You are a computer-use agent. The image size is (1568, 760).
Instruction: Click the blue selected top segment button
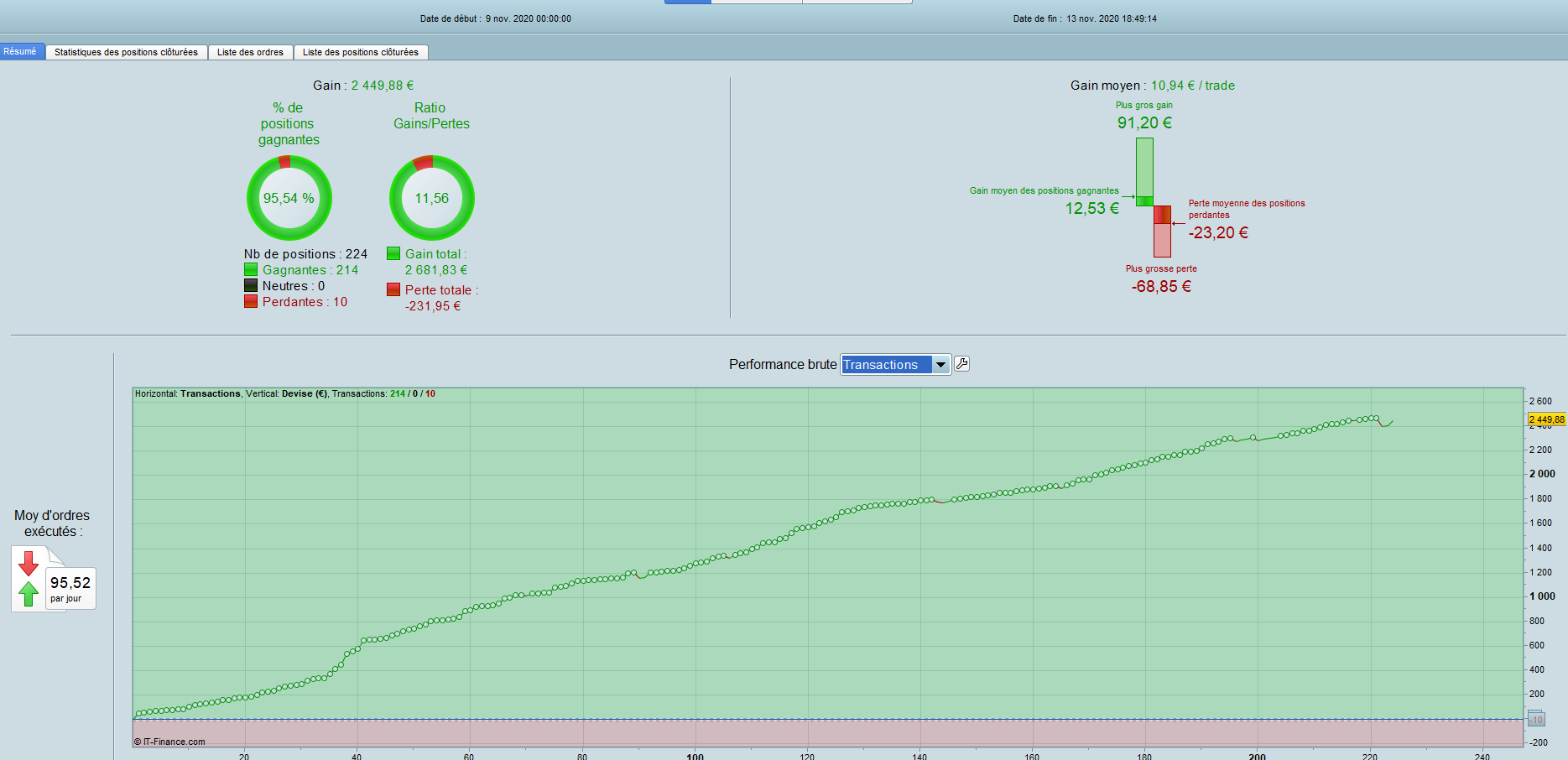[x=688, y=2]
